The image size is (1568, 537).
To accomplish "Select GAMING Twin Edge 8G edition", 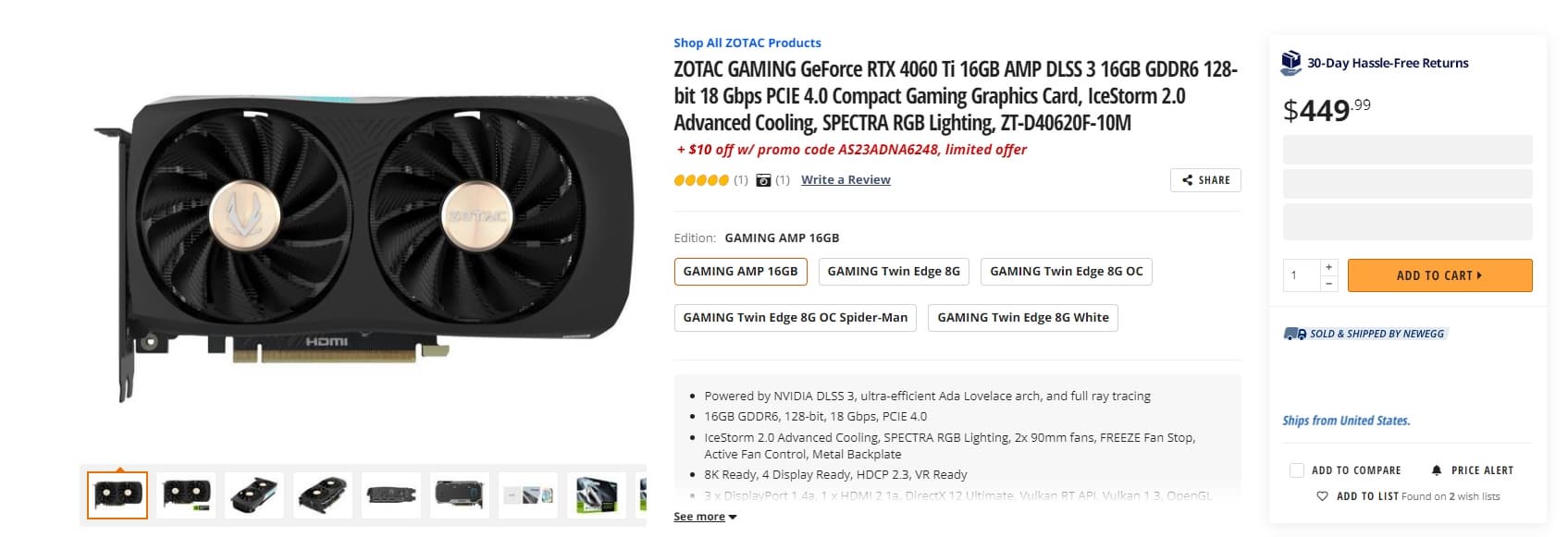I will tap(893, 272).
